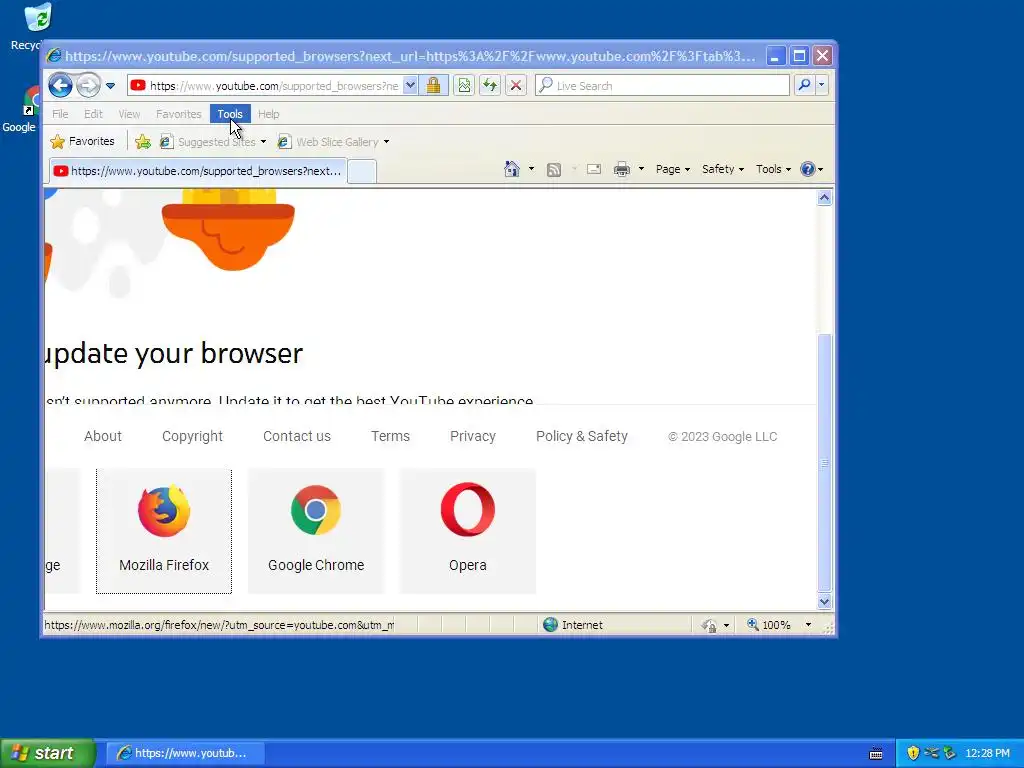Click the RSS feeds icon
This screenshot has width=1024, height=768.
pyautogui.click(x=554, y=170)
